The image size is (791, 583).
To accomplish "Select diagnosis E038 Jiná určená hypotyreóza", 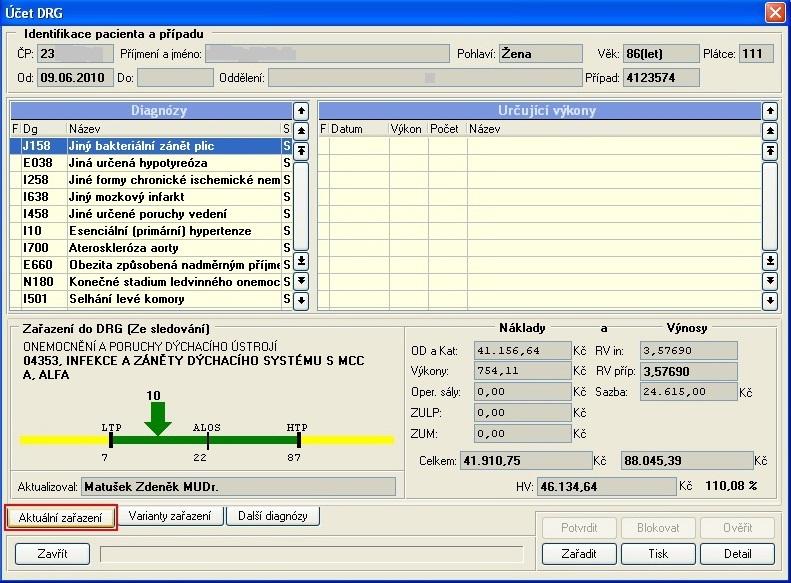I will point(151,163).
